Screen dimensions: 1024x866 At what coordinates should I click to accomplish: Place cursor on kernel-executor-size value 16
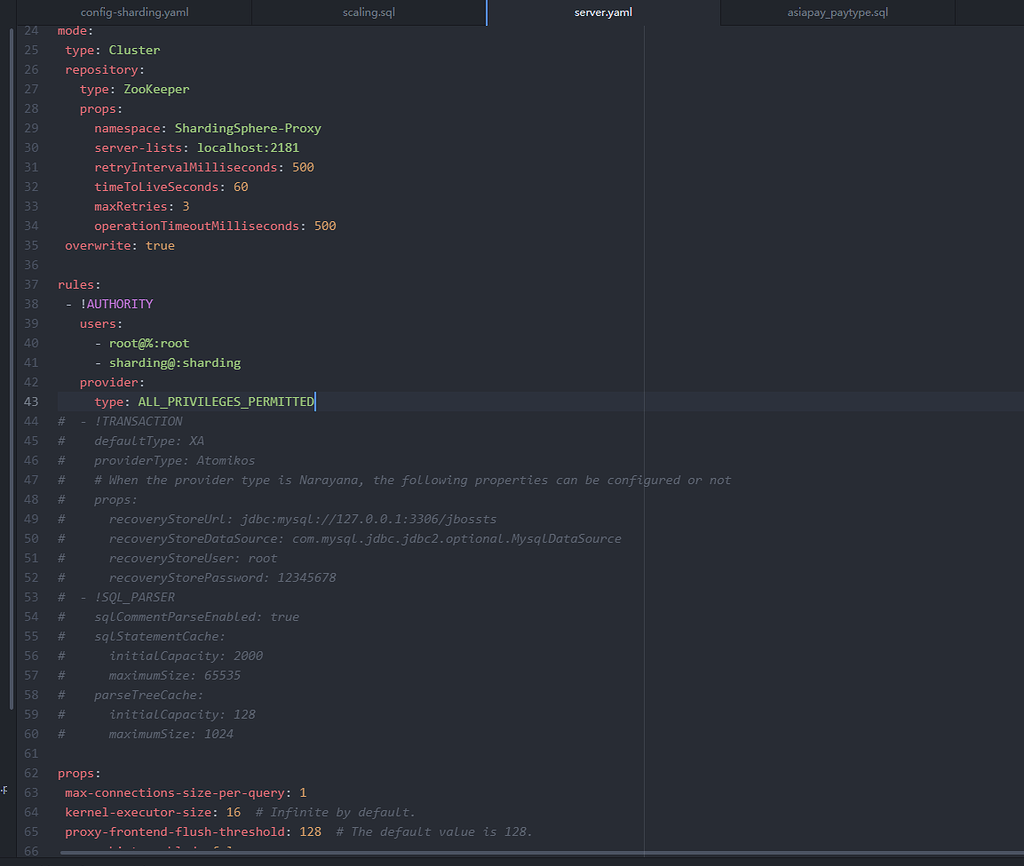(233, 812)
